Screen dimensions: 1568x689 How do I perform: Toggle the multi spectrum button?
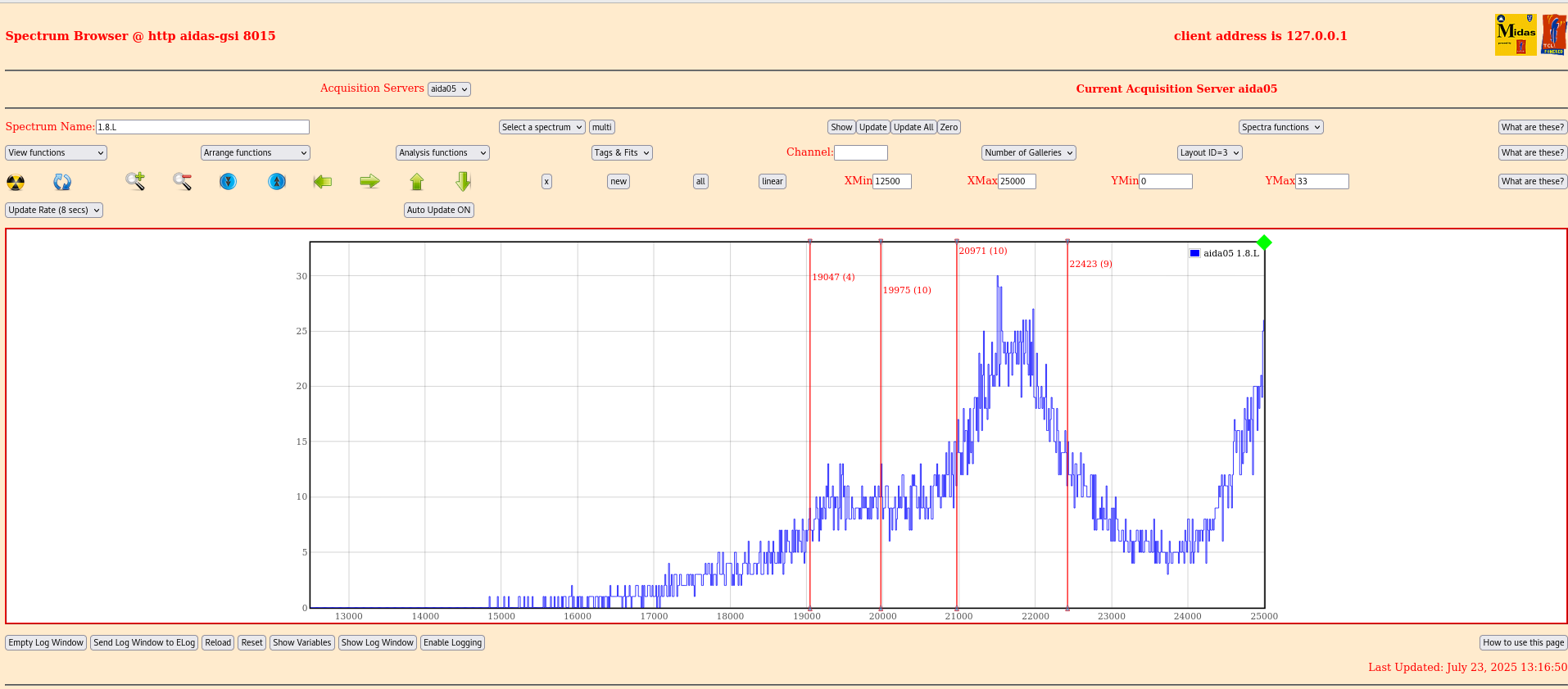click(602, 128)
